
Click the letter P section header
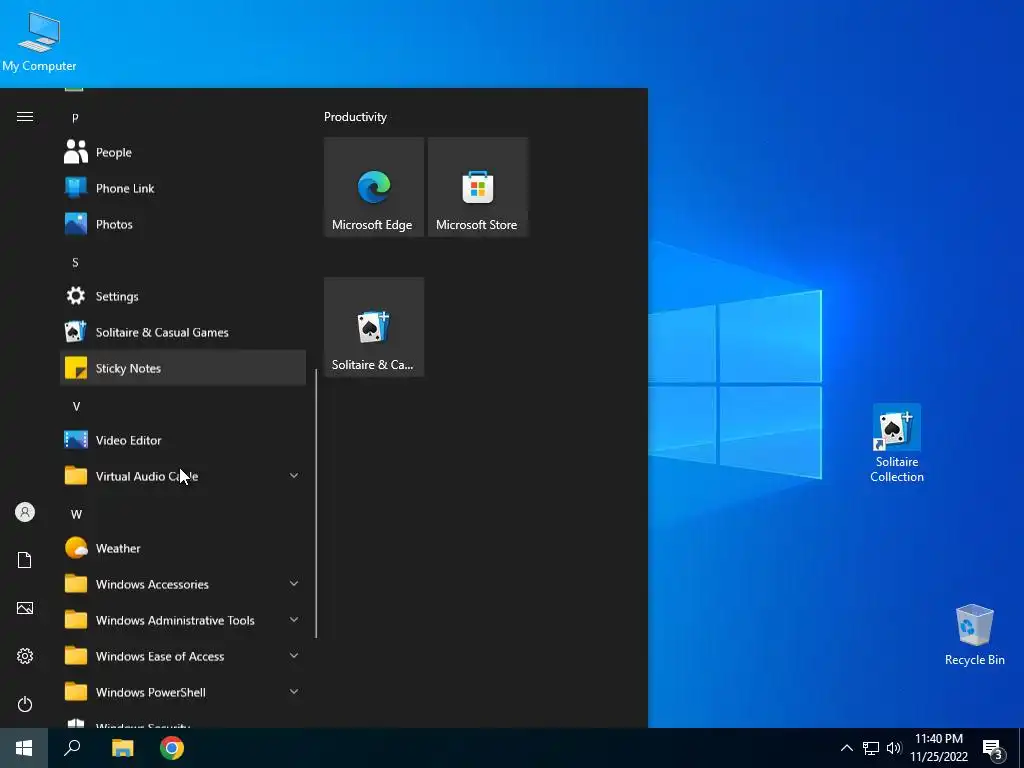point(75,118)
